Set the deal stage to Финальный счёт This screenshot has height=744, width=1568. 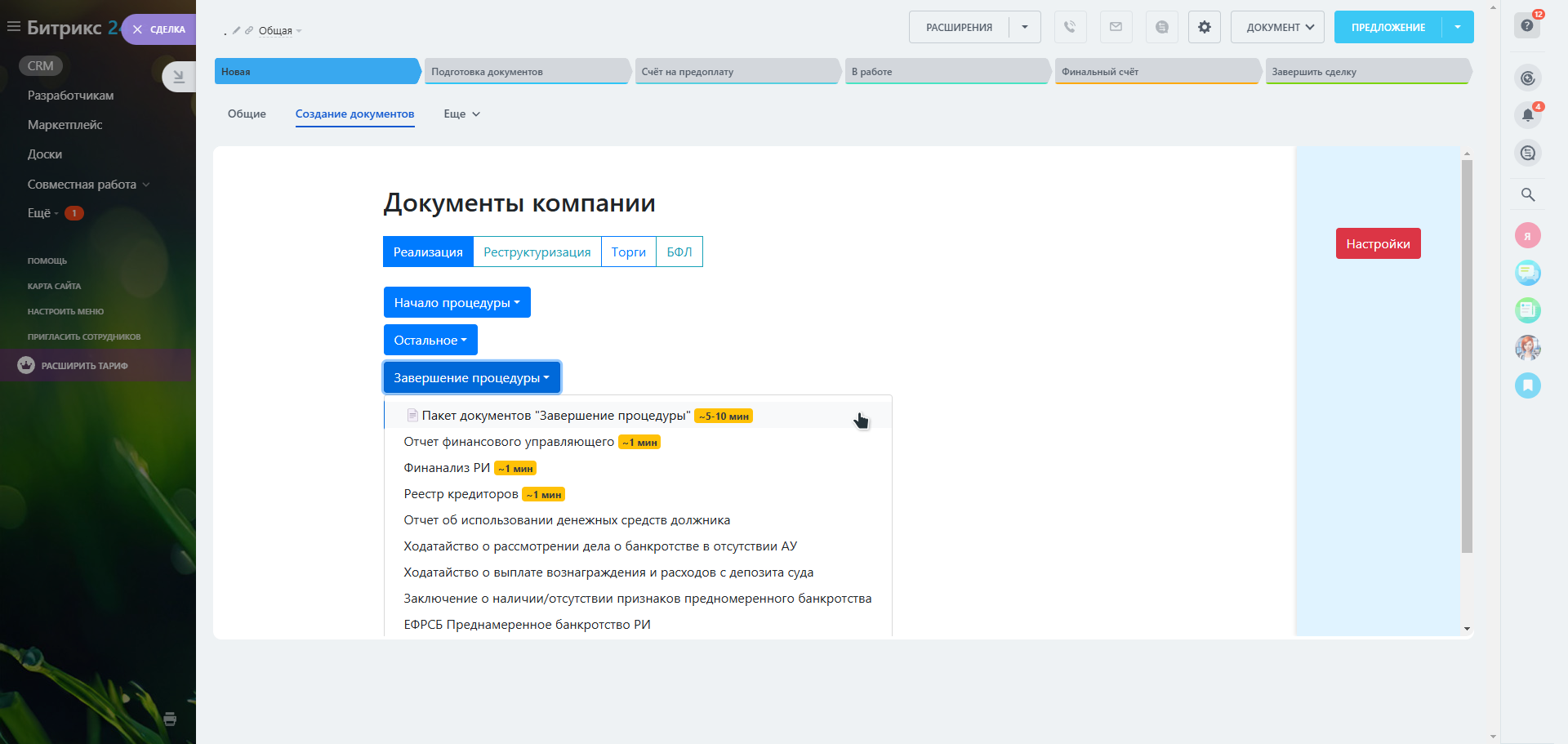pos(1156,72)
